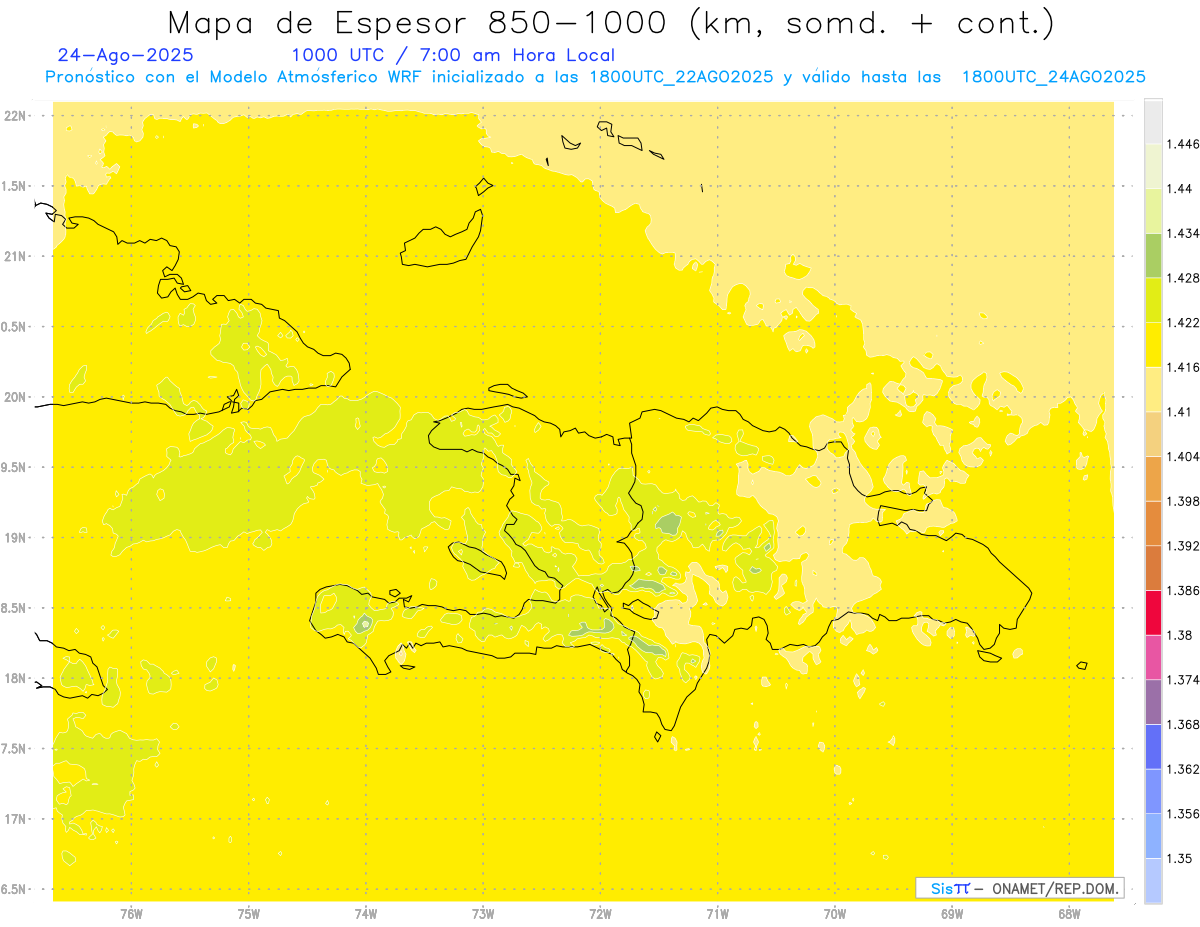Click the pink 1.374–1.38 color bar segment
The width and height of the screenshot is (1200, 927).
tap(1153, 657)
